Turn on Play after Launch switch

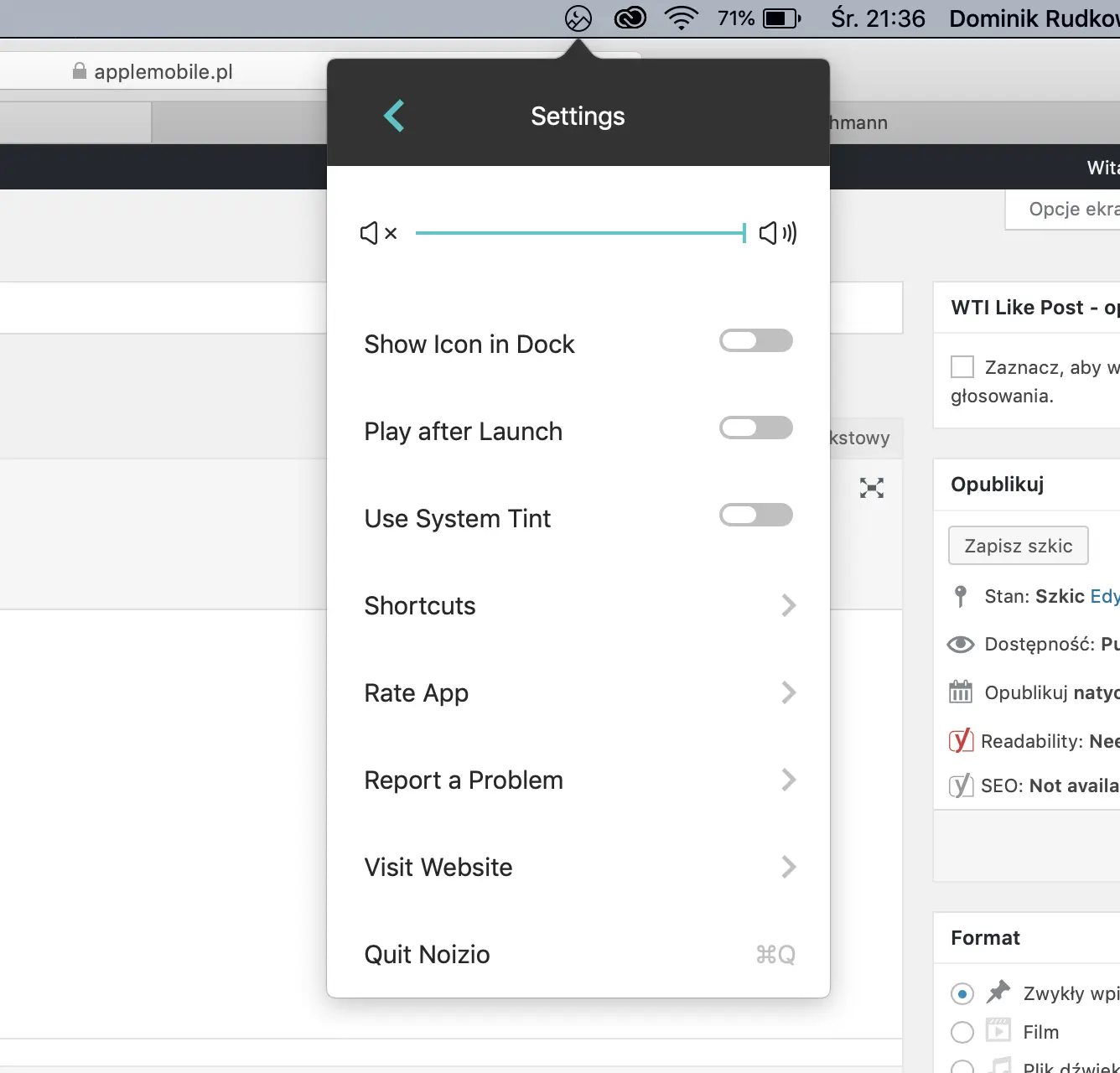pos(755,428)
